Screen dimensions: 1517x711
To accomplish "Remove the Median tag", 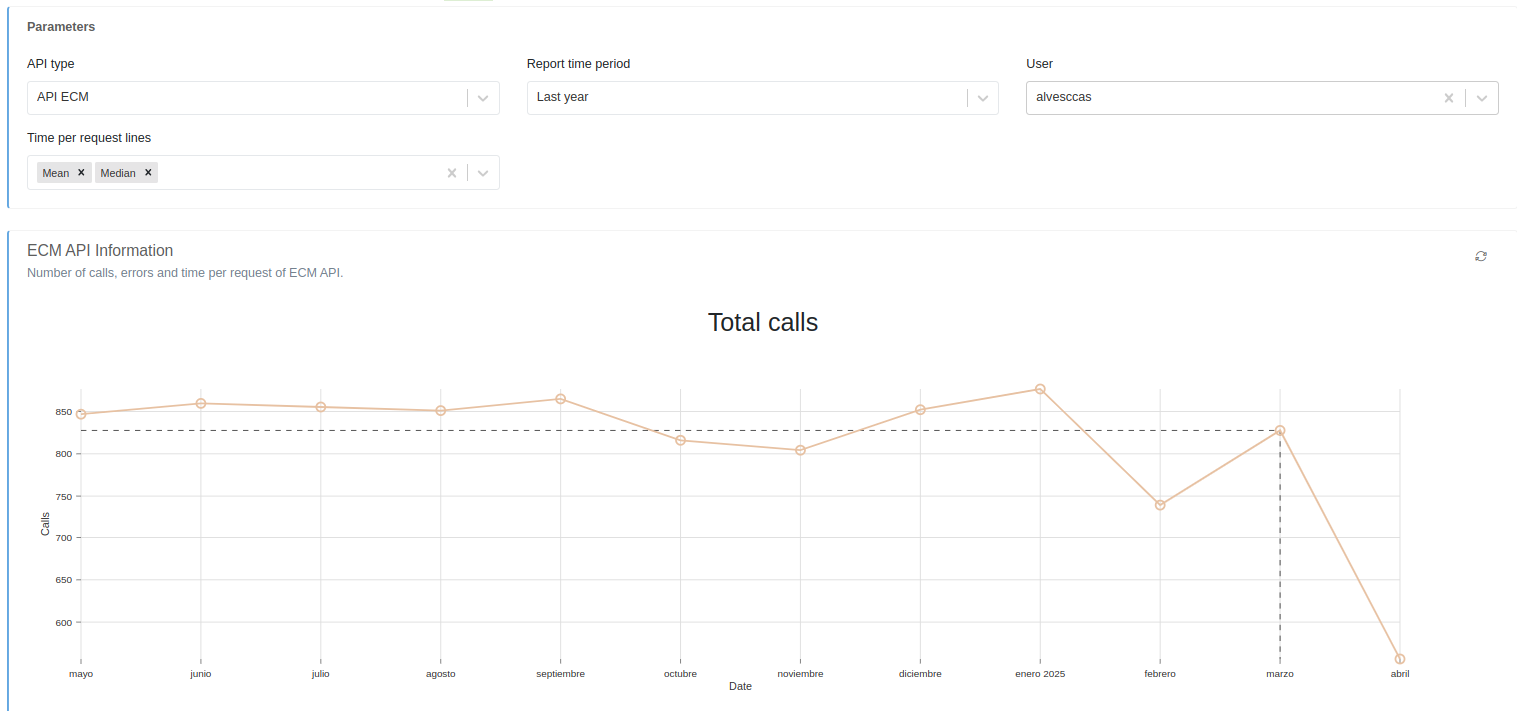I will 148,172.
